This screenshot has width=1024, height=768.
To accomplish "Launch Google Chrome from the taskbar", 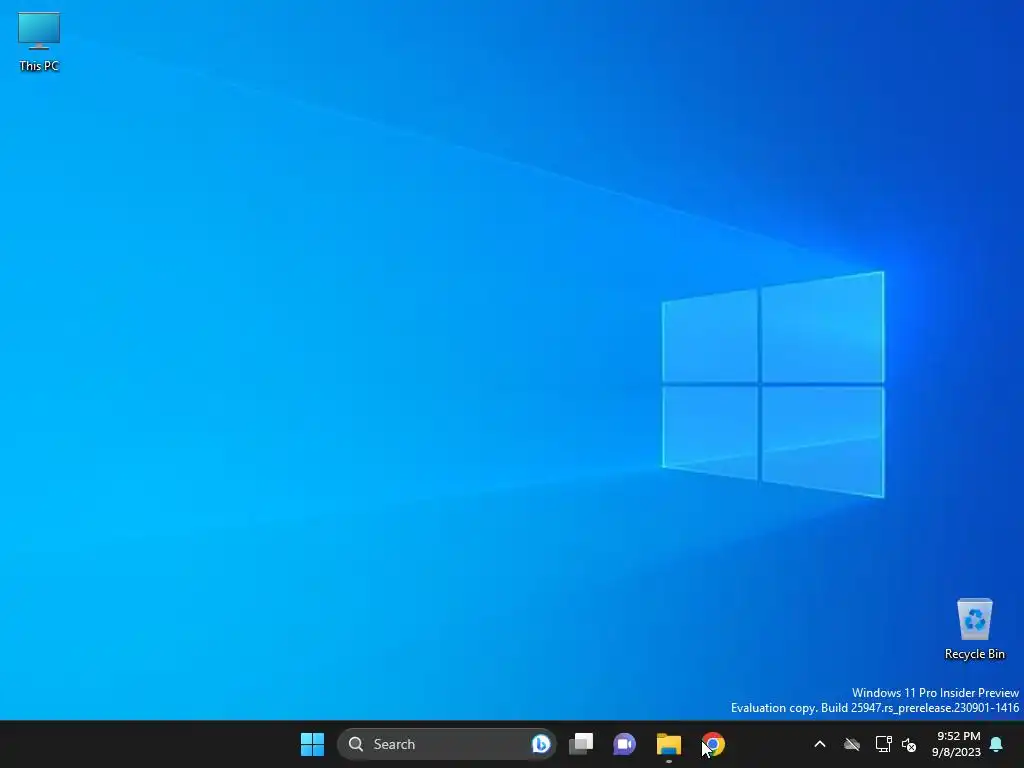I will click(713, 744).
